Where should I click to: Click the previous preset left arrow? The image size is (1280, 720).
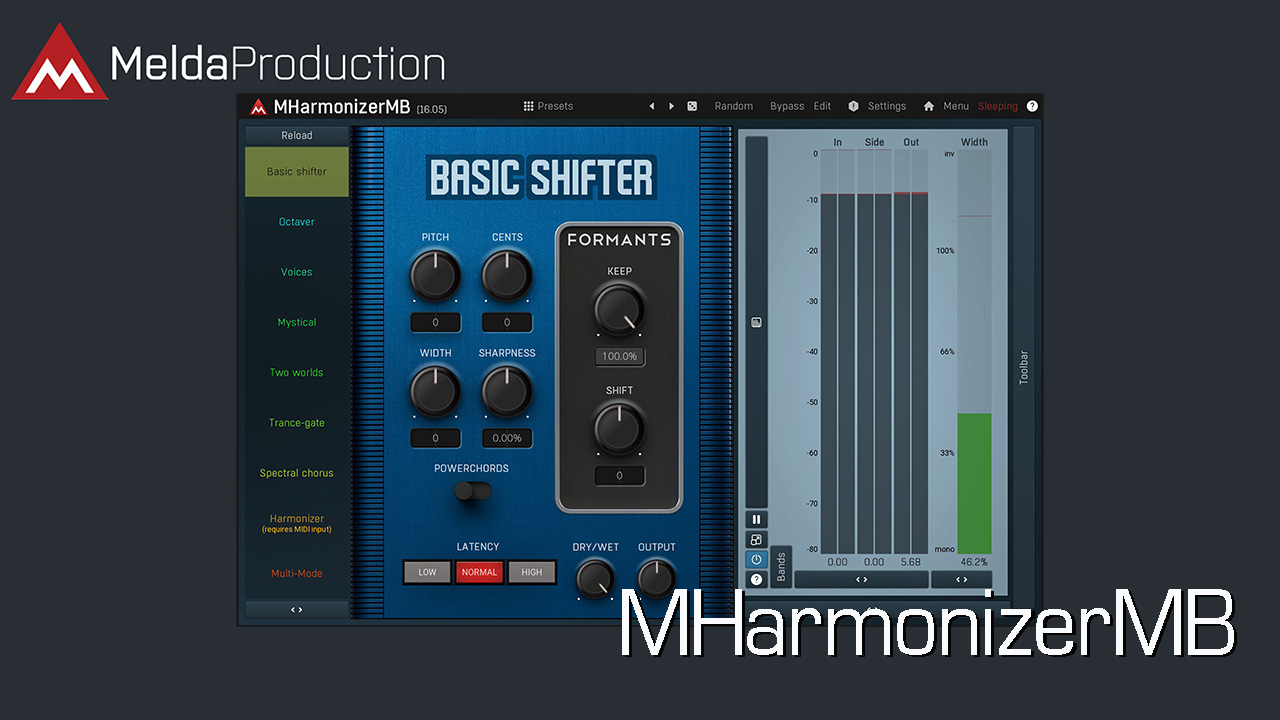[x=652, y=106]
